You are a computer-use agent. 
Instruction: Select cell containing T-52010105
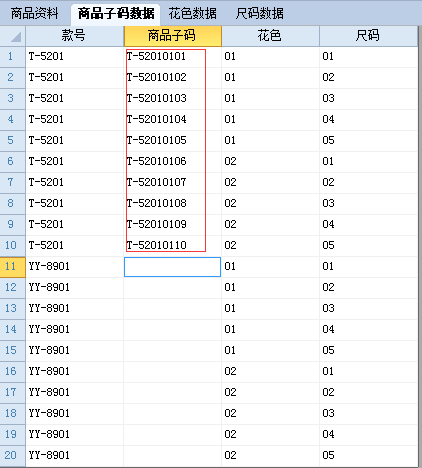point(172,141)
